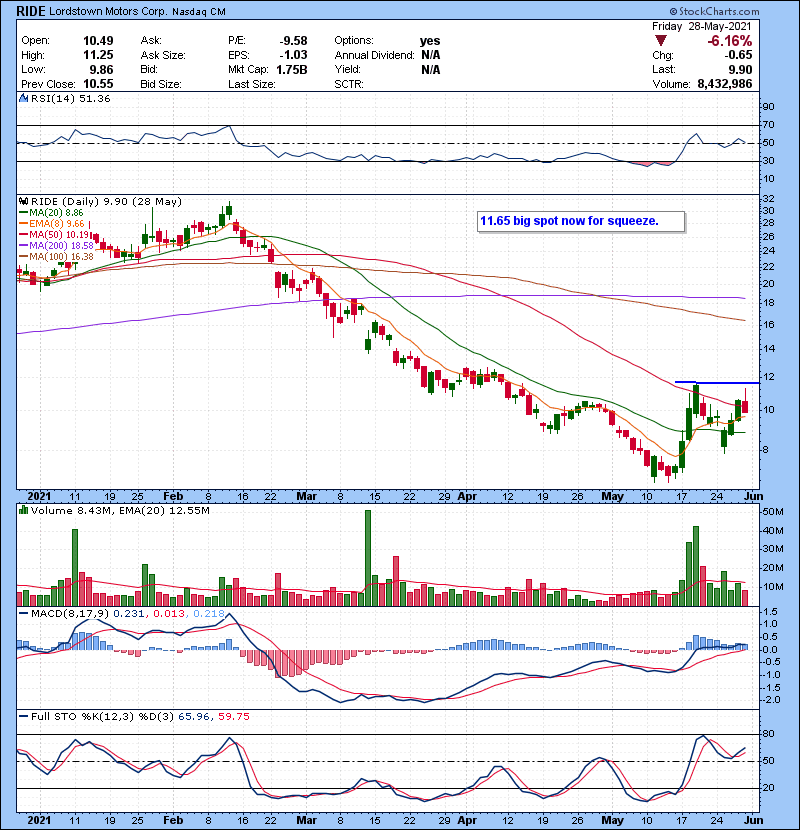
Task: Click the 70 level on RSI axis
Action: tap(768, 125)
